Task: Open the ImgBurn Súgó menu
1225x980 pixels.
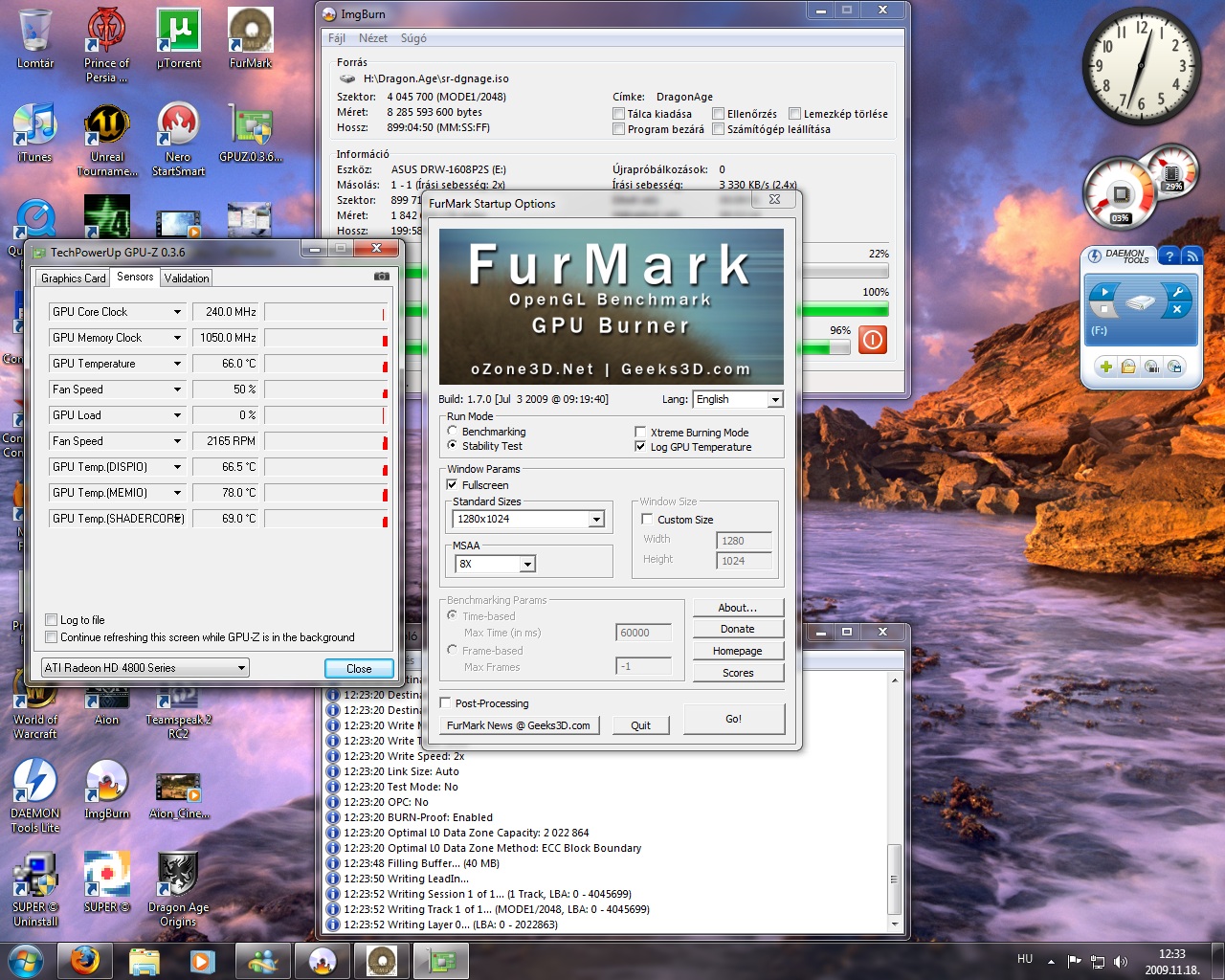Action: tap(413, 38)
